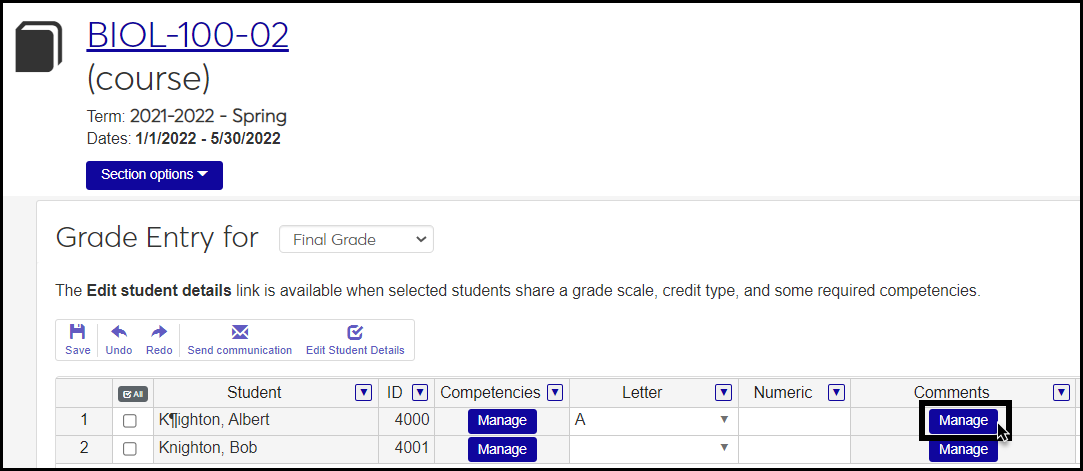Click the Edit Student Details icon
Image resolution: width=1083 pixels, height=471 pixels.
click(355, 332)
